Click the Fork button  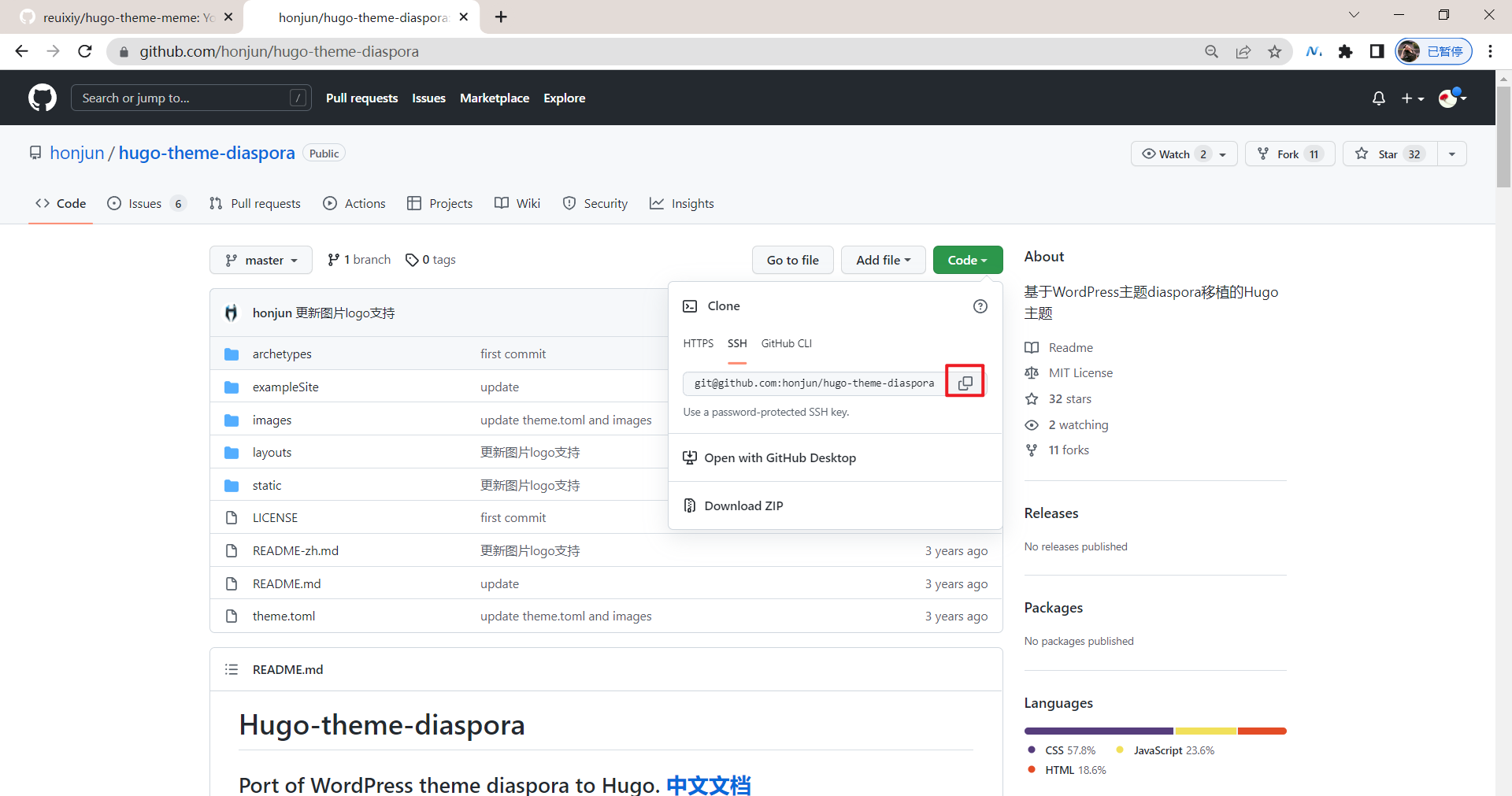click(1290, 154)
